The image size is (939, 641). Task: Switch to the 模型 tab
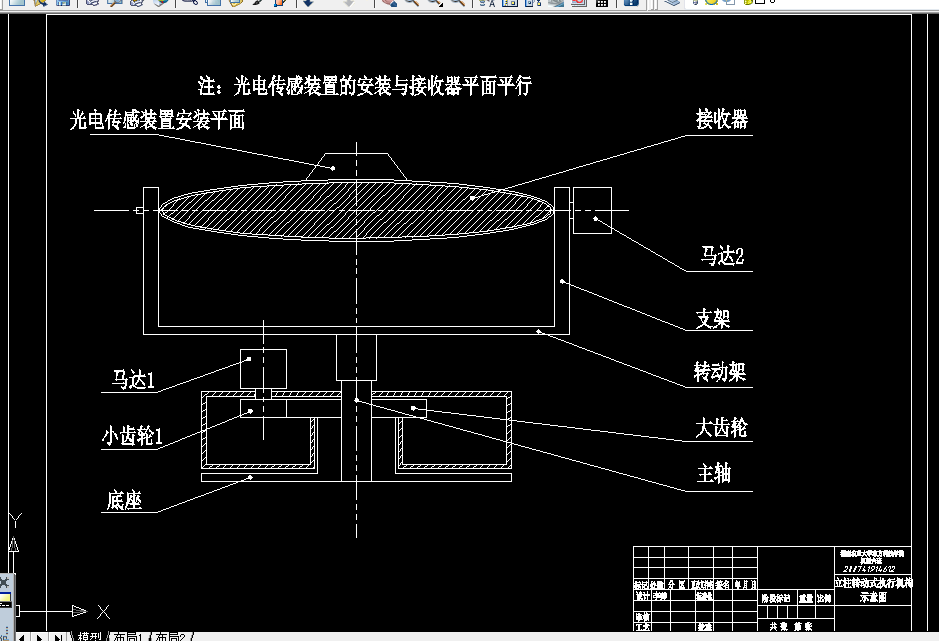(x=89, y=634)
